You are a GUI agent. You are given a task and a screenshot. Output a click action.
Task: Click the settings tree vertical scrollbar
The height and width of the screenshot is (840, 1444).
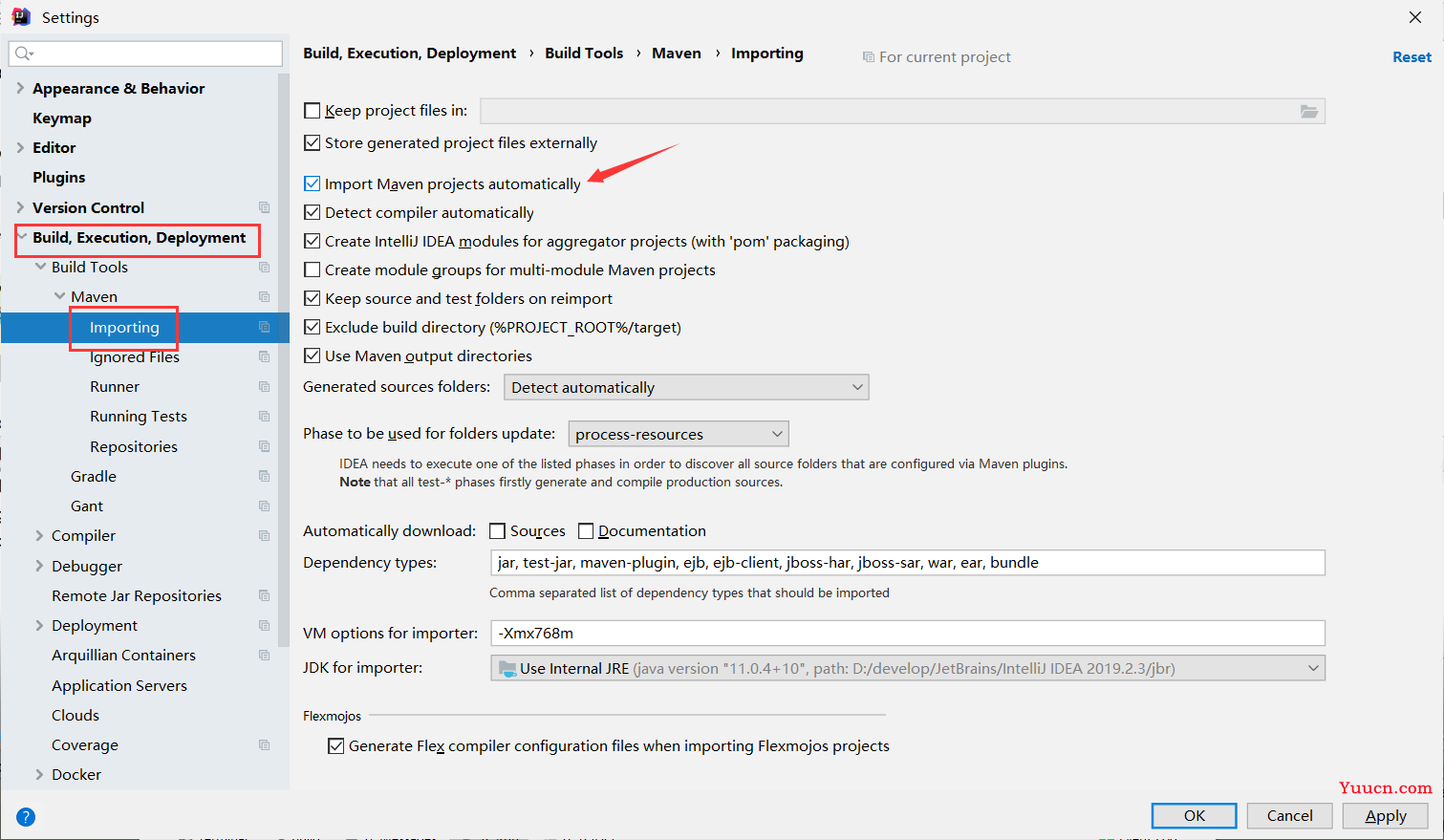pos(284,360)
